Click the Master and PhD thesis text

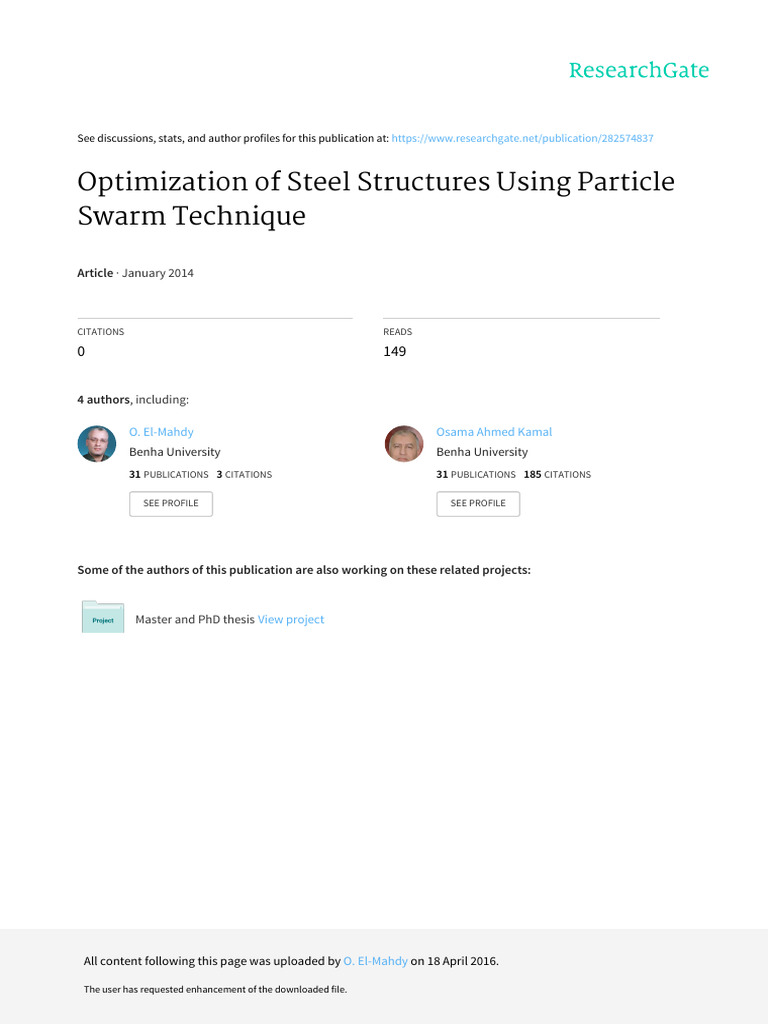click(195, 619)
